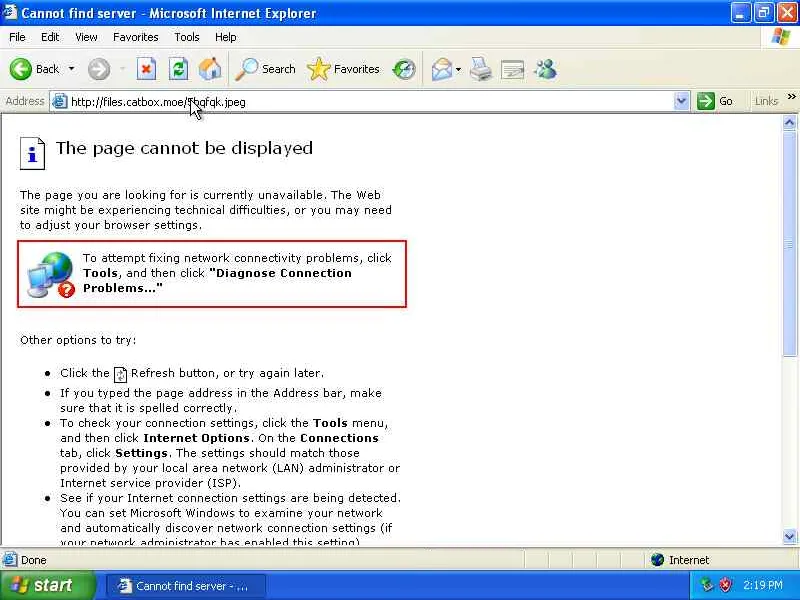This screenshot has width=800, height=600.
Task: Reload page via toolbar Refresh icon
Action: click(179, 69)
